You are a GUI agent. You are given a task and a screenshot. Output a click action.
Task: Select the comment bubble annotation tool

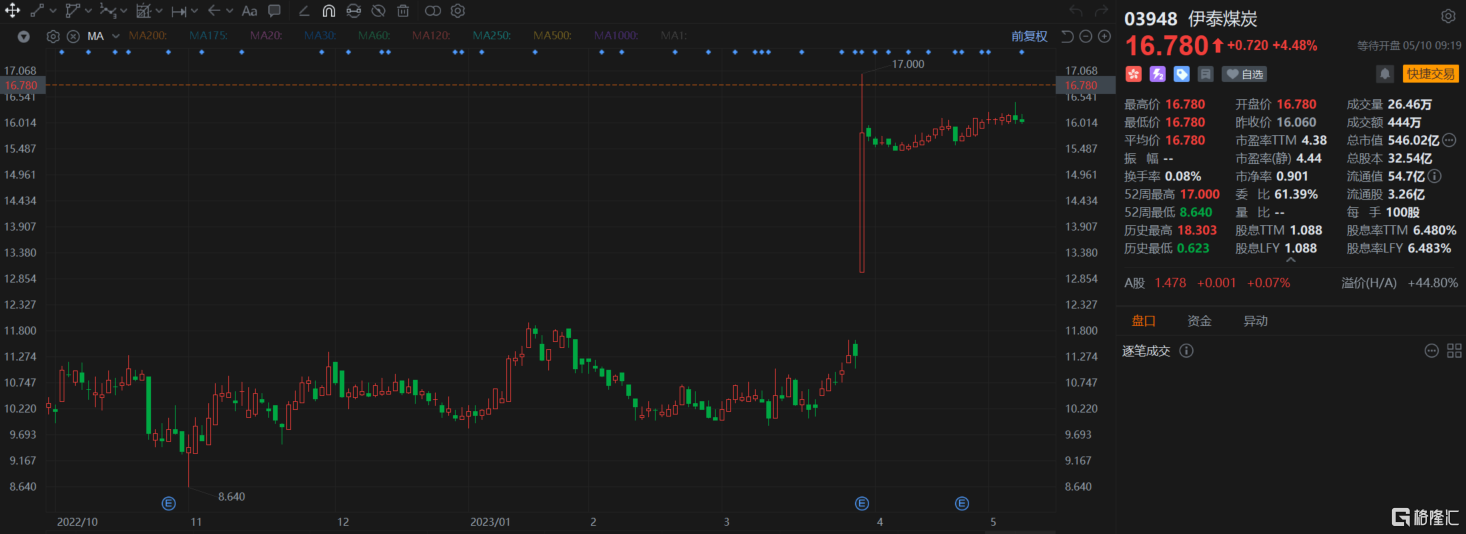point(274,11)
